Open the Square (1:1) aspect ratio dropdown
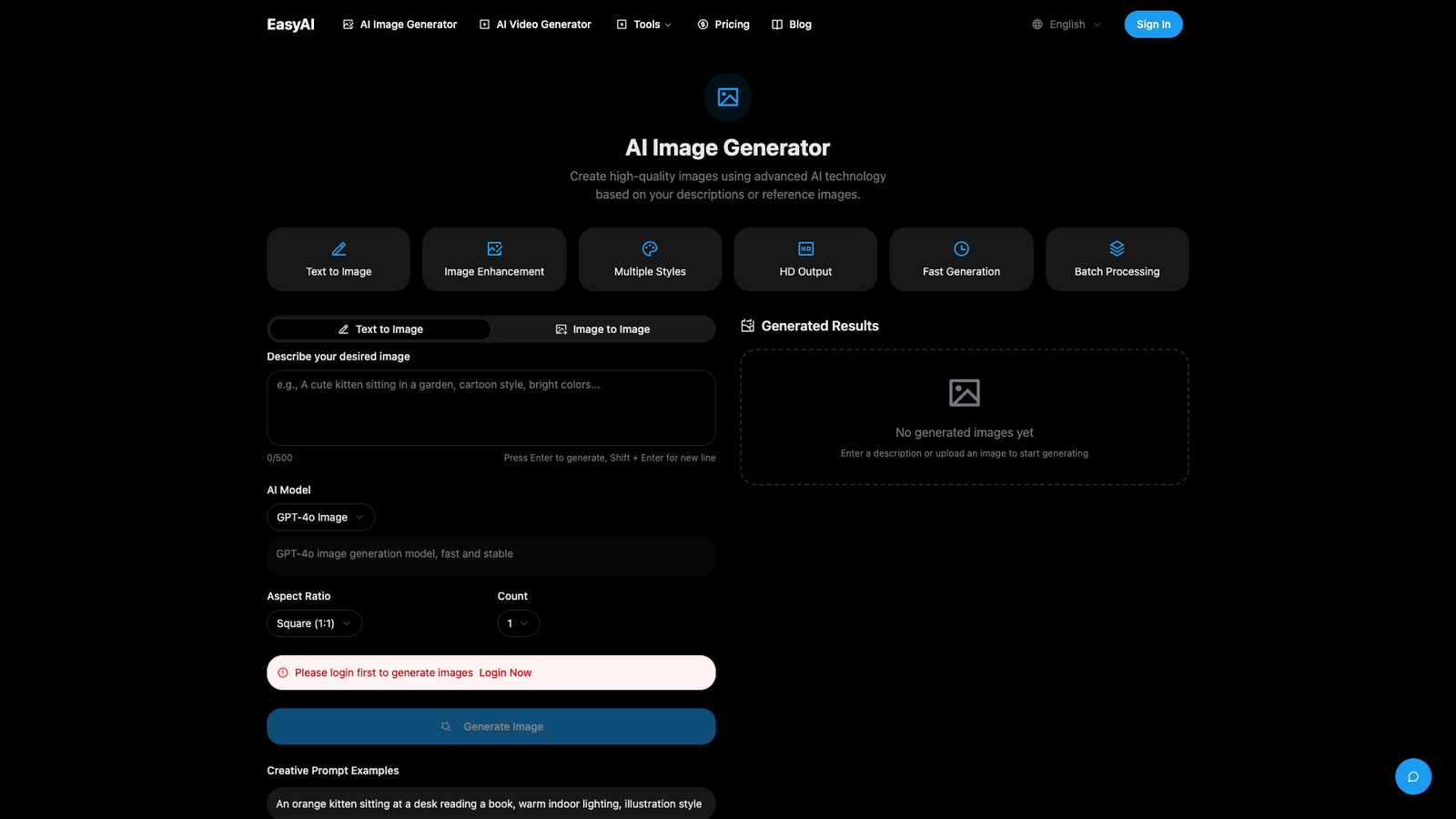The width and height of the screenshot is (1456, 819). click(x=314, y=623)
